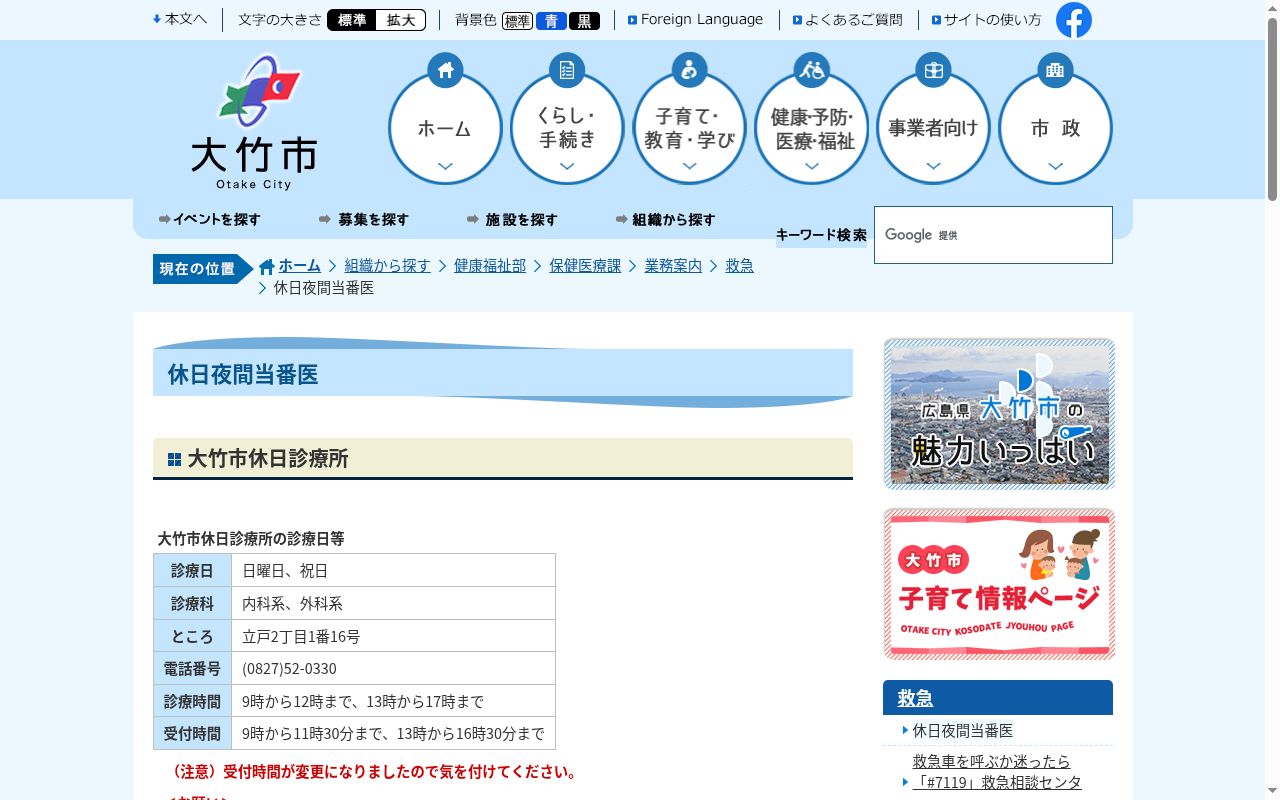Expand the 子育て・教育・学び menu chevron
Screen dimensions: 1280x800
pos(689,166)
